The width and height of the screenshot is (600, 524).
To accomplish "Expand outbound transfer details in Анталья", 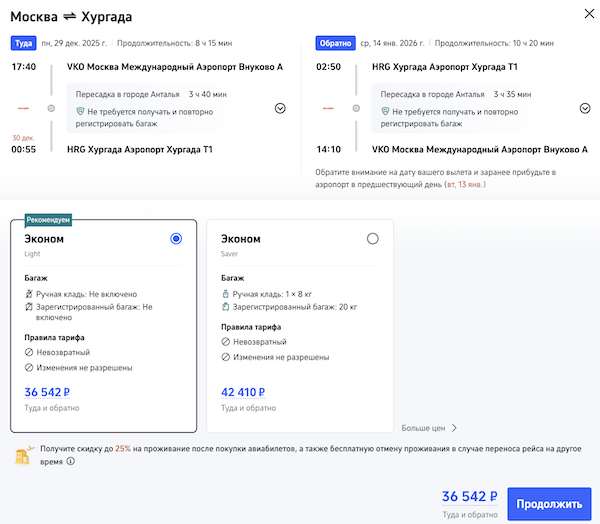I will pos(280,108).
